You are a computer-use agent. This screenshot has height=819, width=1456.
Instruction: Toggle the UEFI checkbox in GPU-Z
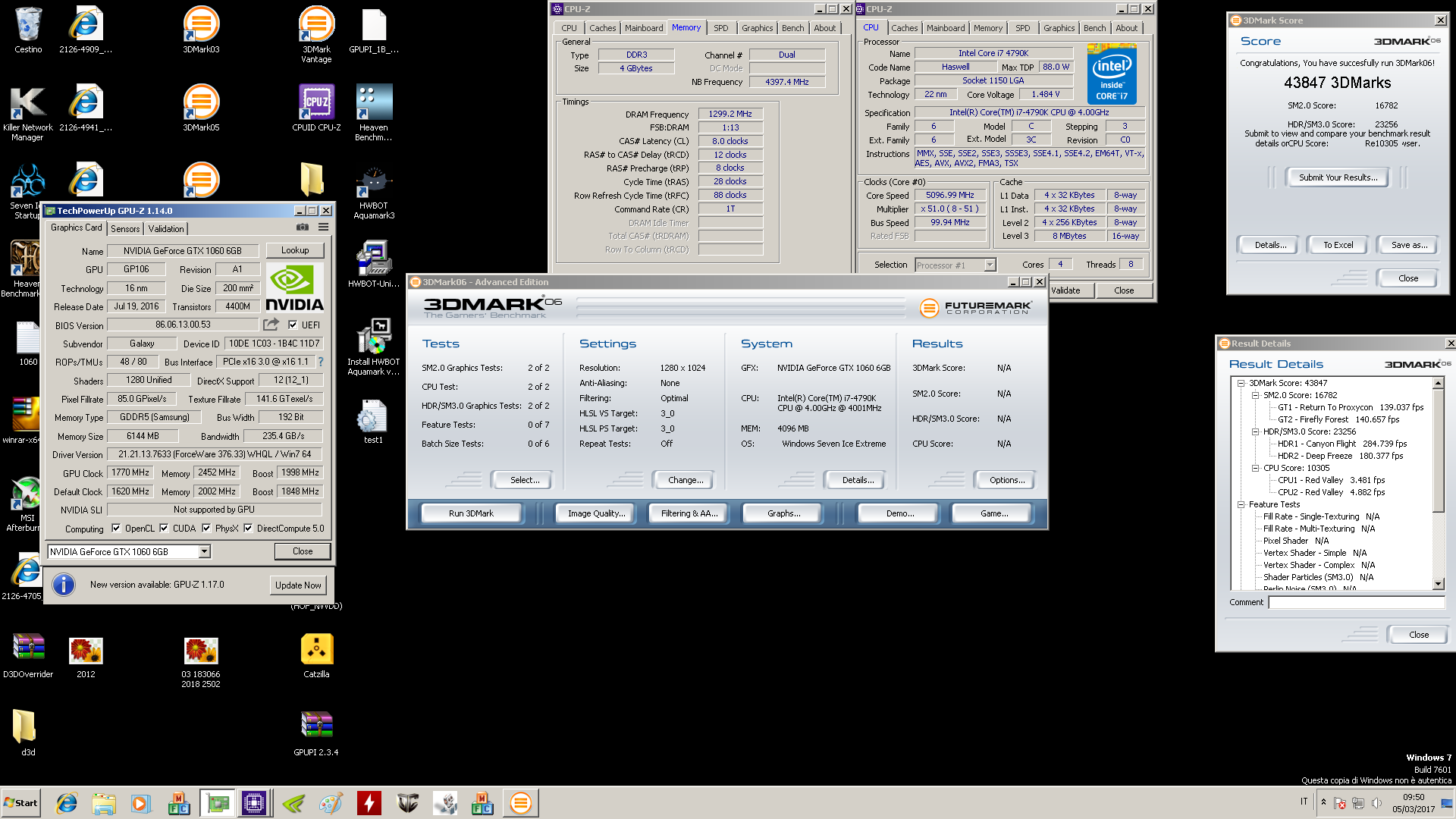pyautogui.click(x=293, y=325)
